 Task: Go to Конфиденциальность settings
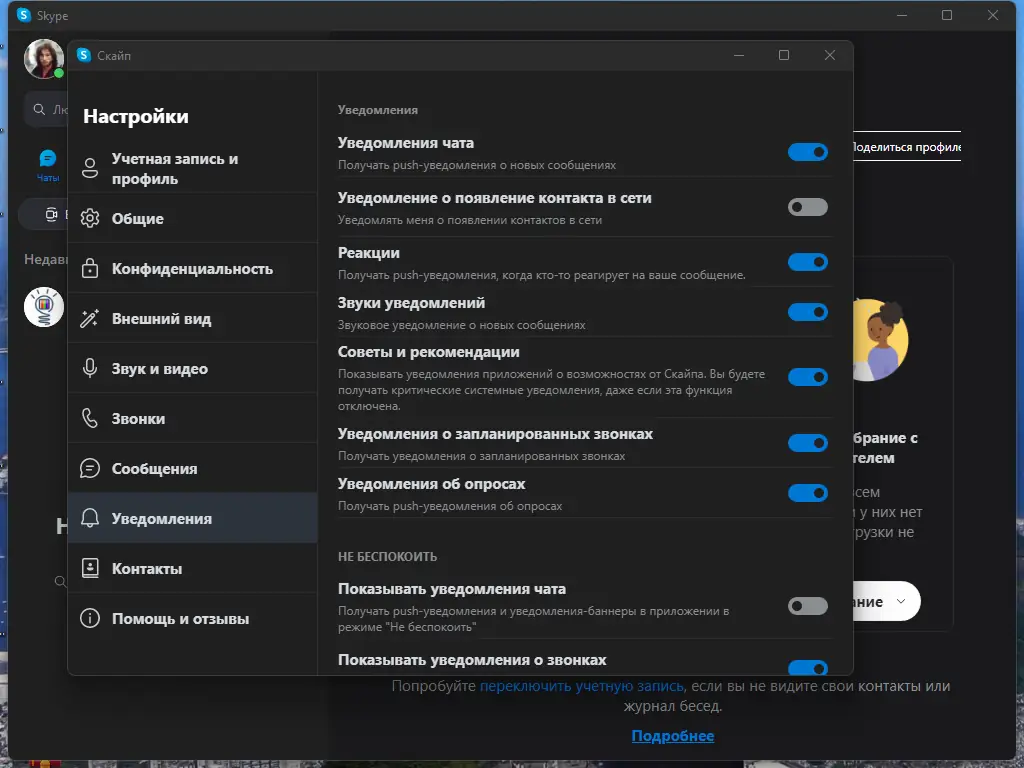pos(193,268)
